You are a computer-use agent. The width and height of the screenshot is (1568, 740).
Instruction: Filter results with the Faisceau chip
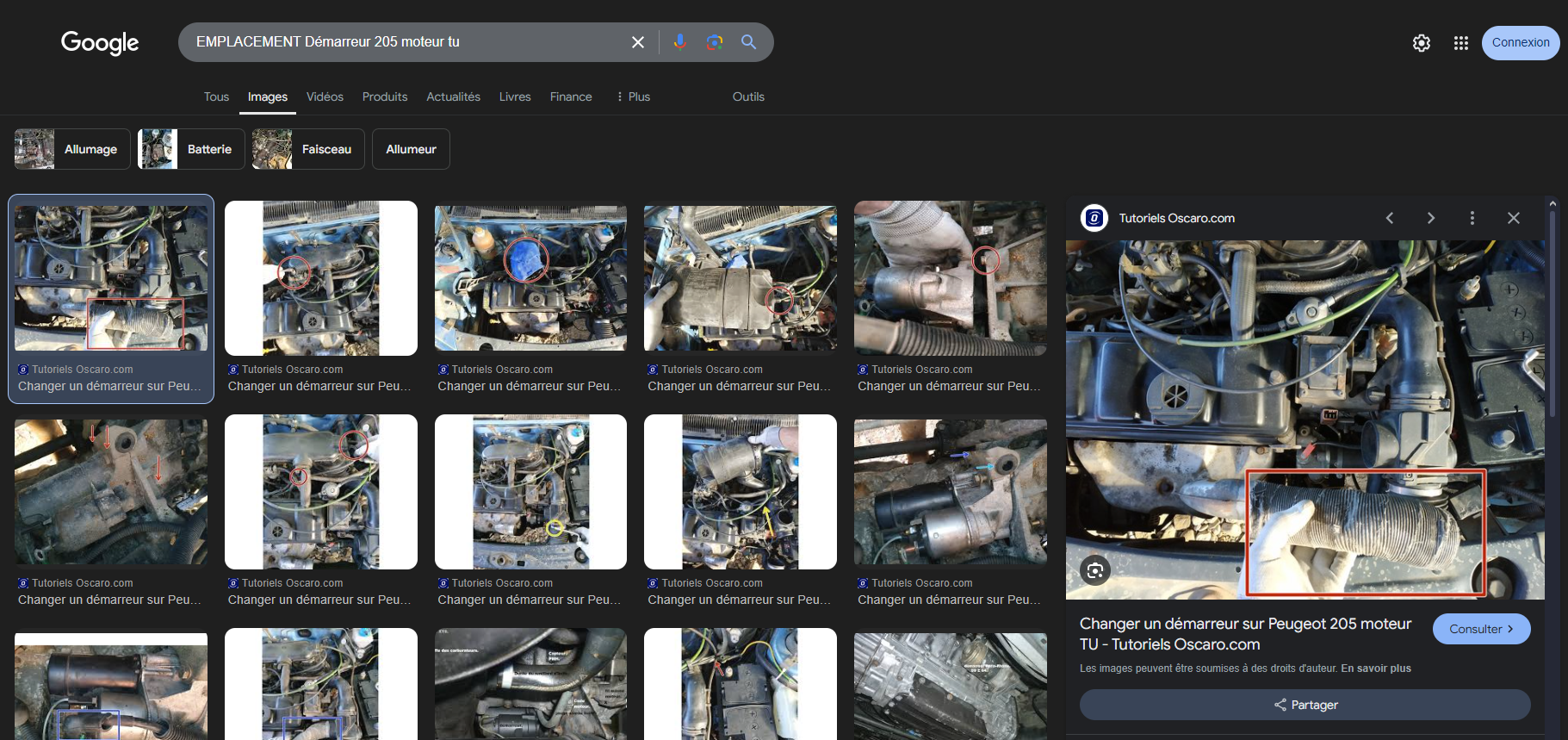pos(308,149)
